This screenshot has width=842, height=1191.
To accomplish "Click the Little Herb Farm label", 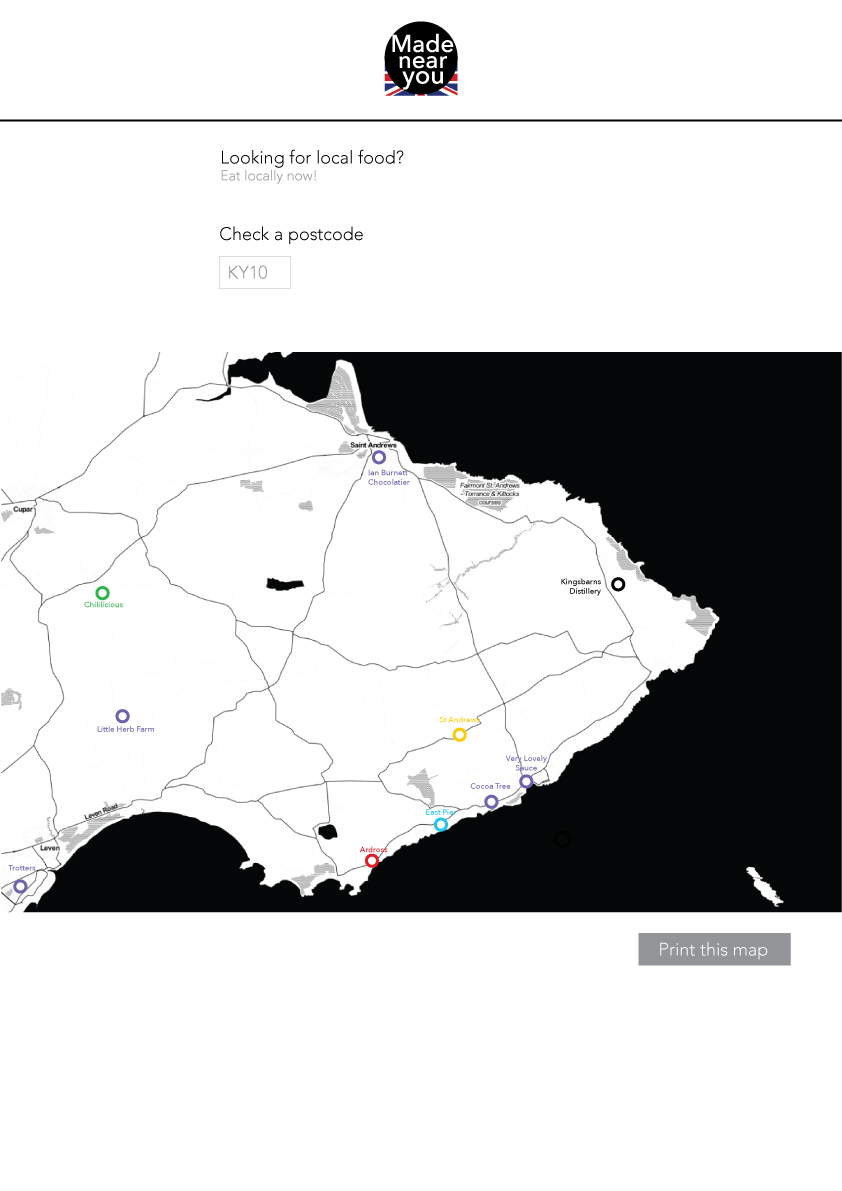I will click(x=125, y=729).
